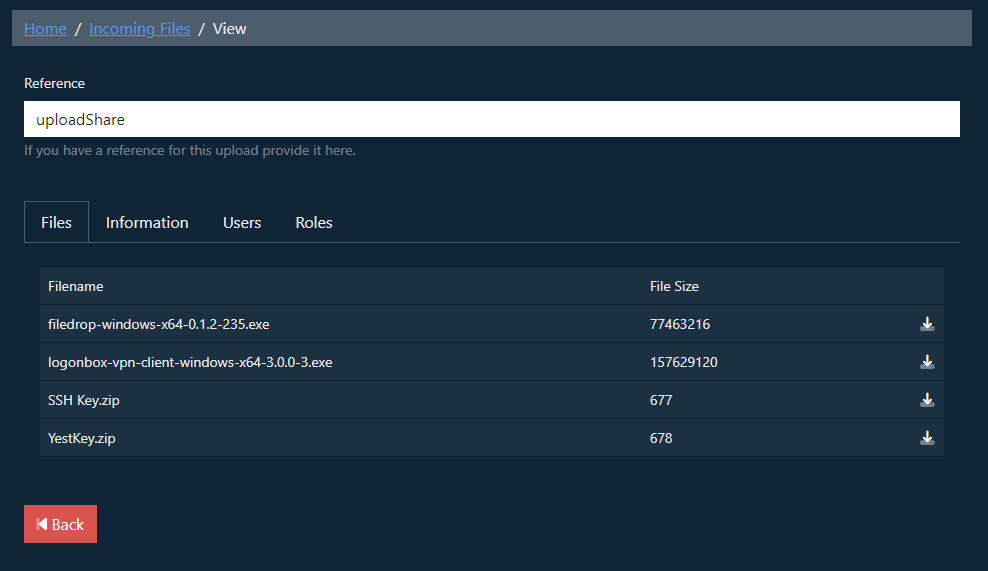Viewport: 988px width, 571px height.
Task: Download the logonbox-vpn-client installer via its icon
Action: (927, 362)
